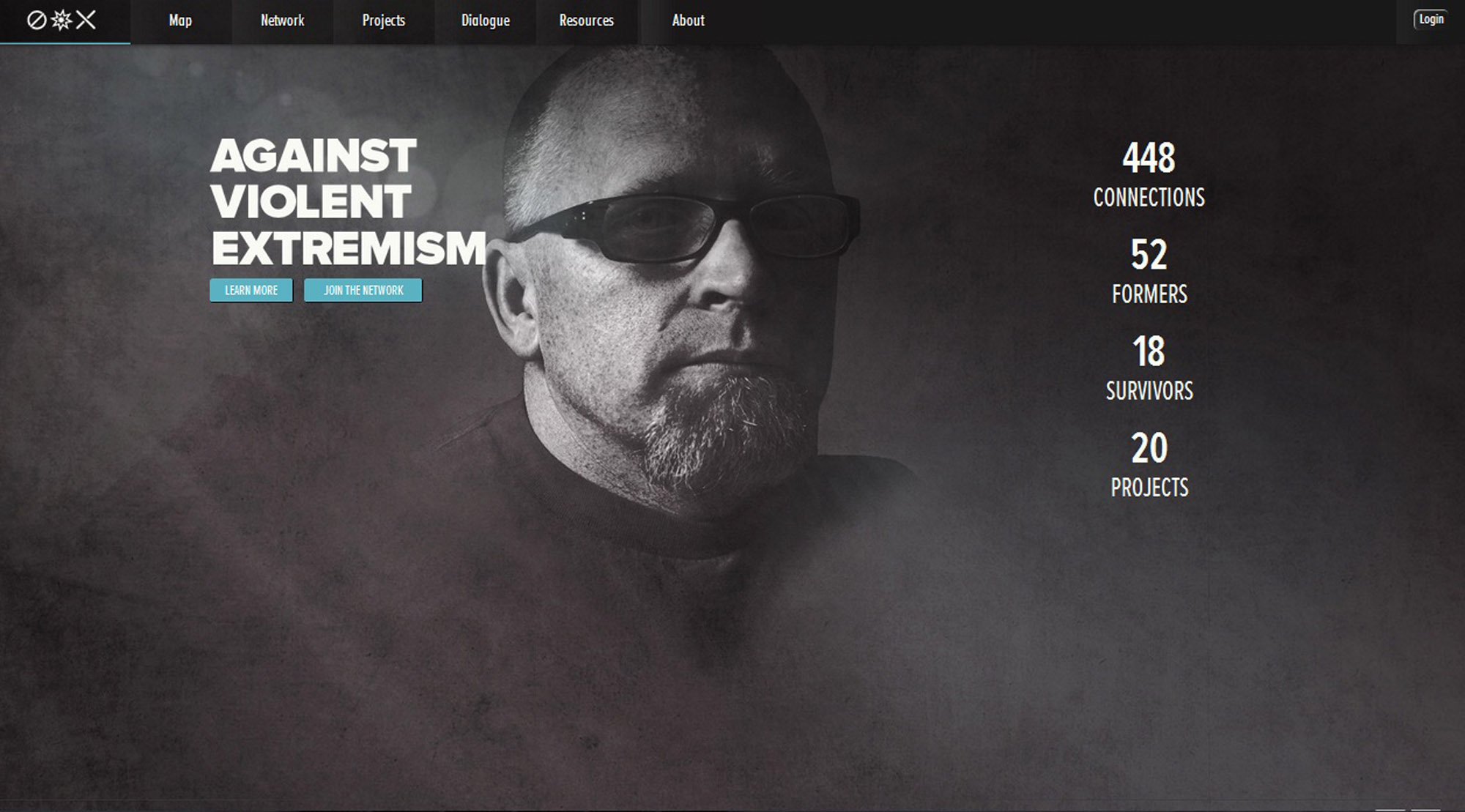
Task: Open the 20 Projects counter
Action: click(1149, 465)
